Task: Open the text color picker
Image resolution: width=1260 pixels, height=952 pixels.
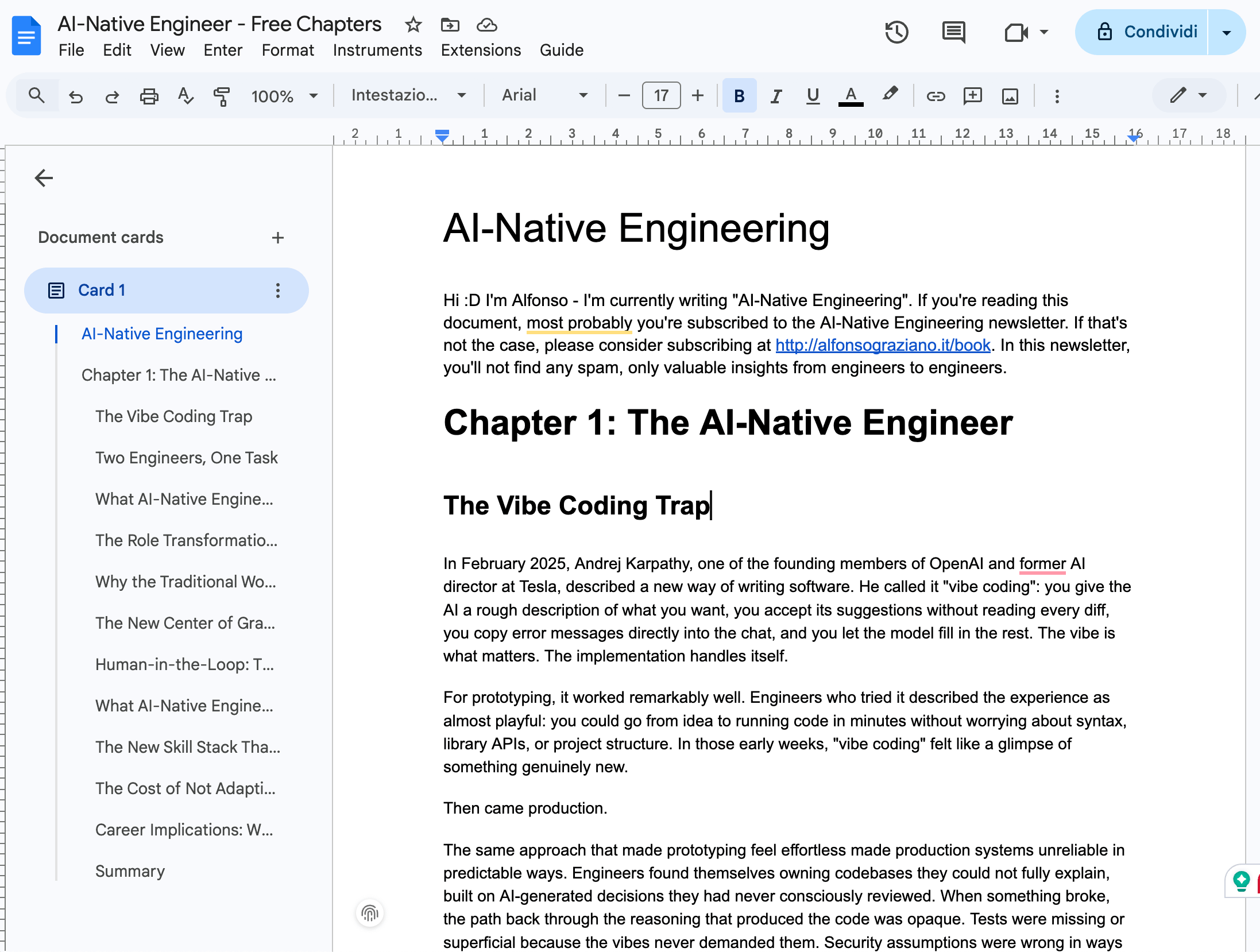Action: [x=851, y=96]
